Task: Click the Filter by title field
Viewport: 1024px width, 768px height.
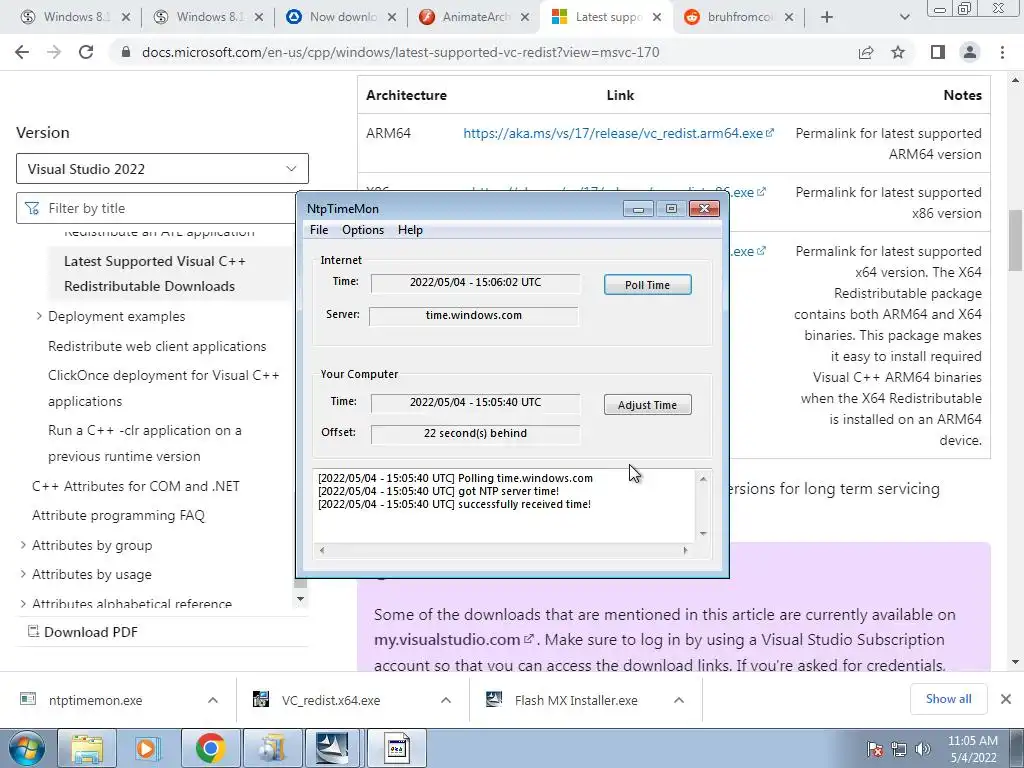Action: click(157, 208)
